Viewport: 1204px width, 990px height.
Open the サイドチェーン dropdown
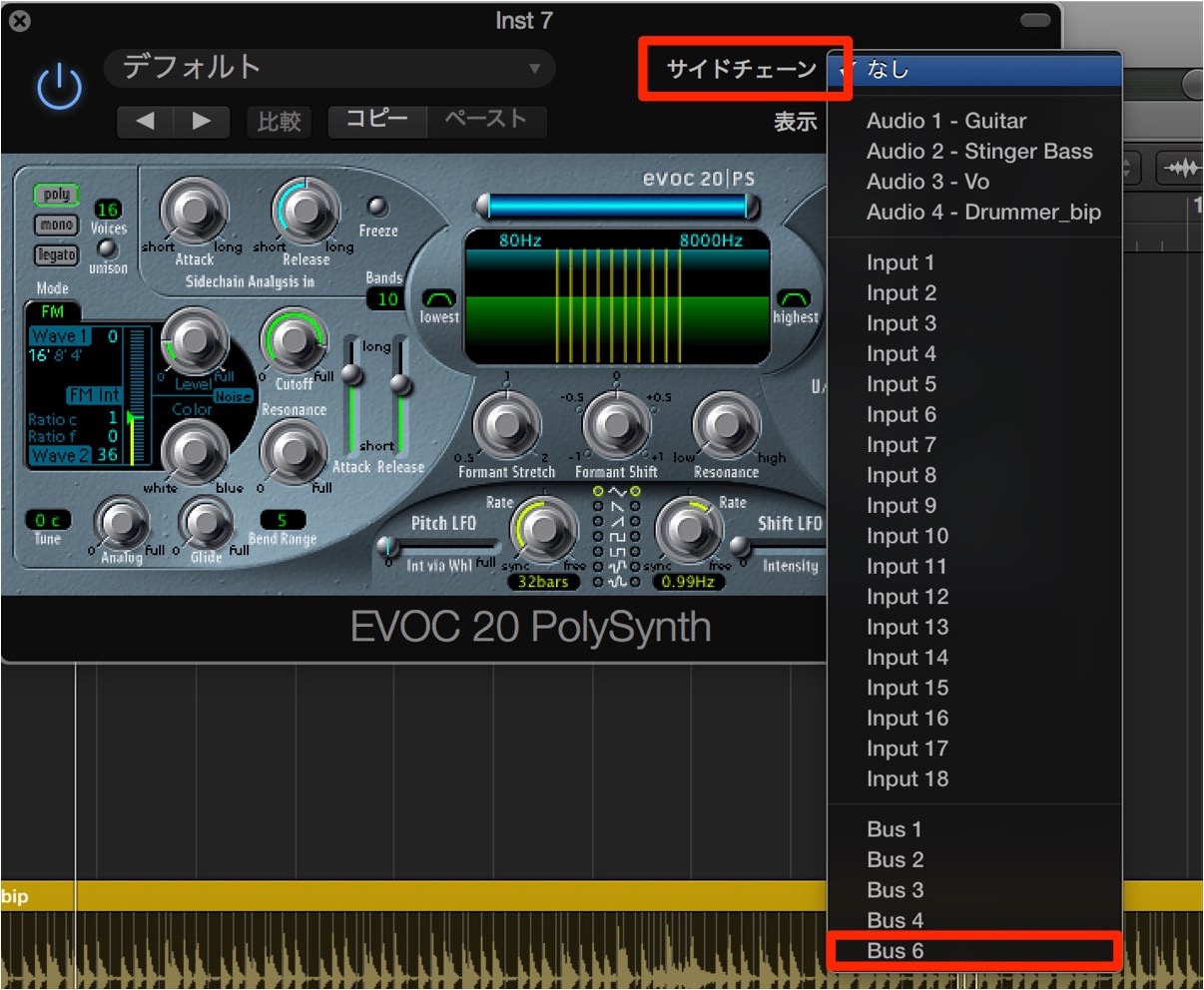[x=742, y=69]
